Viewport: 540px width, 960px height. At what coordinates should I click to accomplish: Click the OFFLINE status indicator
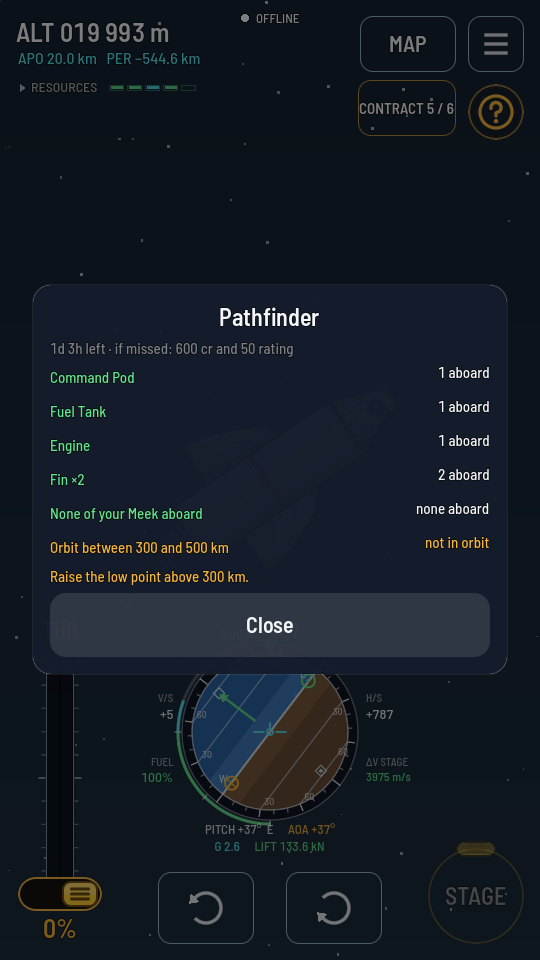pyautogui.click(x=270, y=18)
